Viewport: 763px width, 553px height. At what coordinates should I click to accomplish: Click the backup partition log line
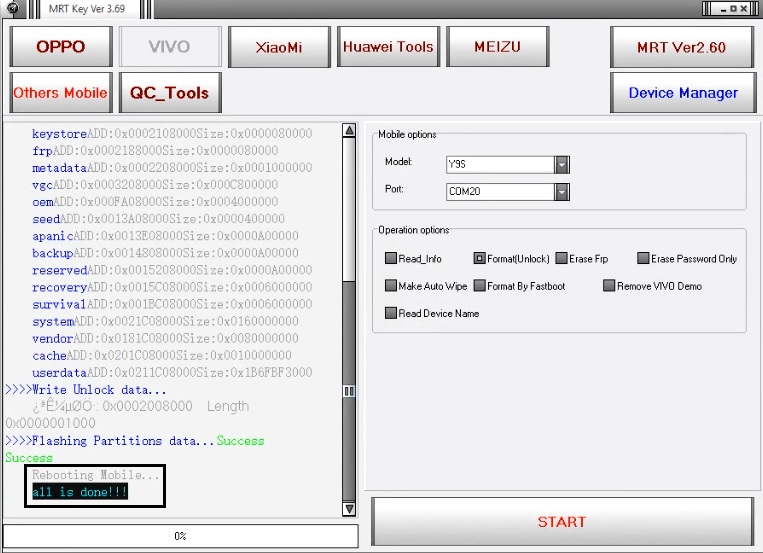coord(165,253)
